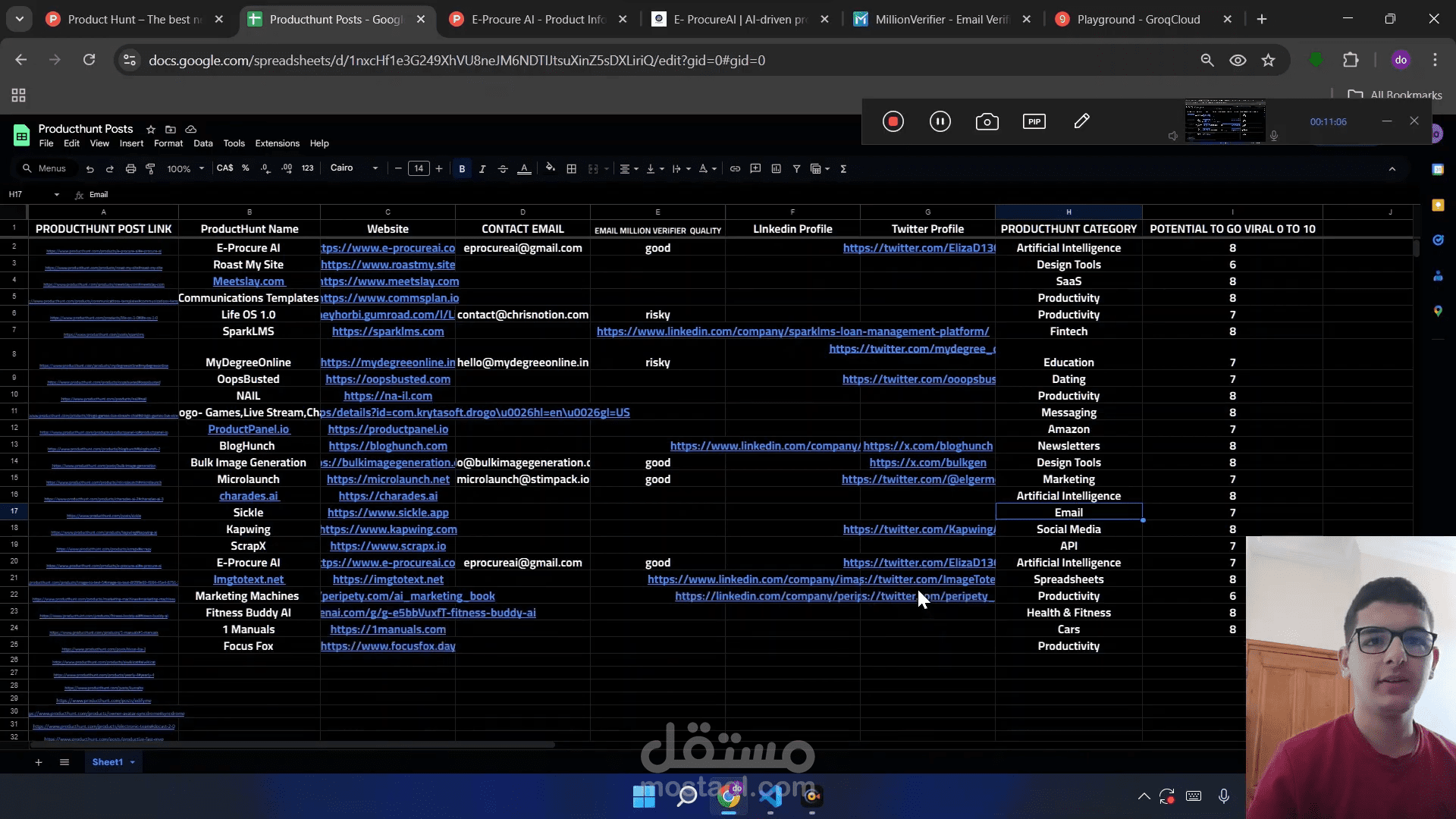Stop the screen recording with red button
Screen dimensions: 1456x819
[x=893, y=121]
